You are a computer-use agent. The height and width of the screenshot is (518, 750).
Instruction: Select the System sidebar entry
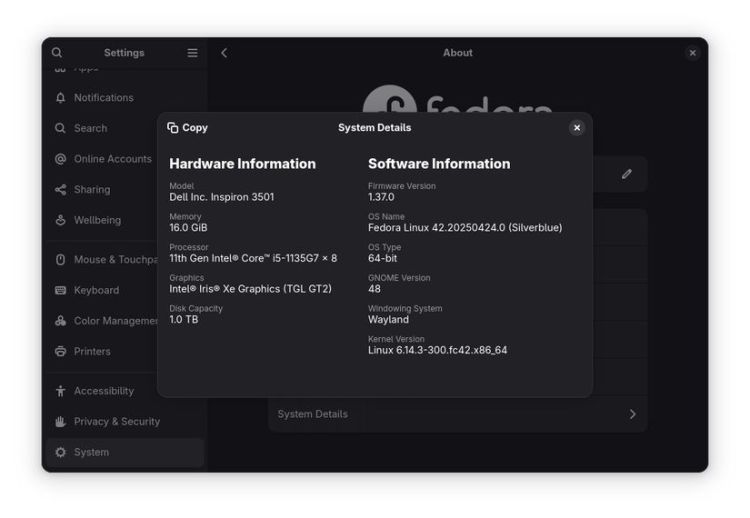click(x=91, y=453)
